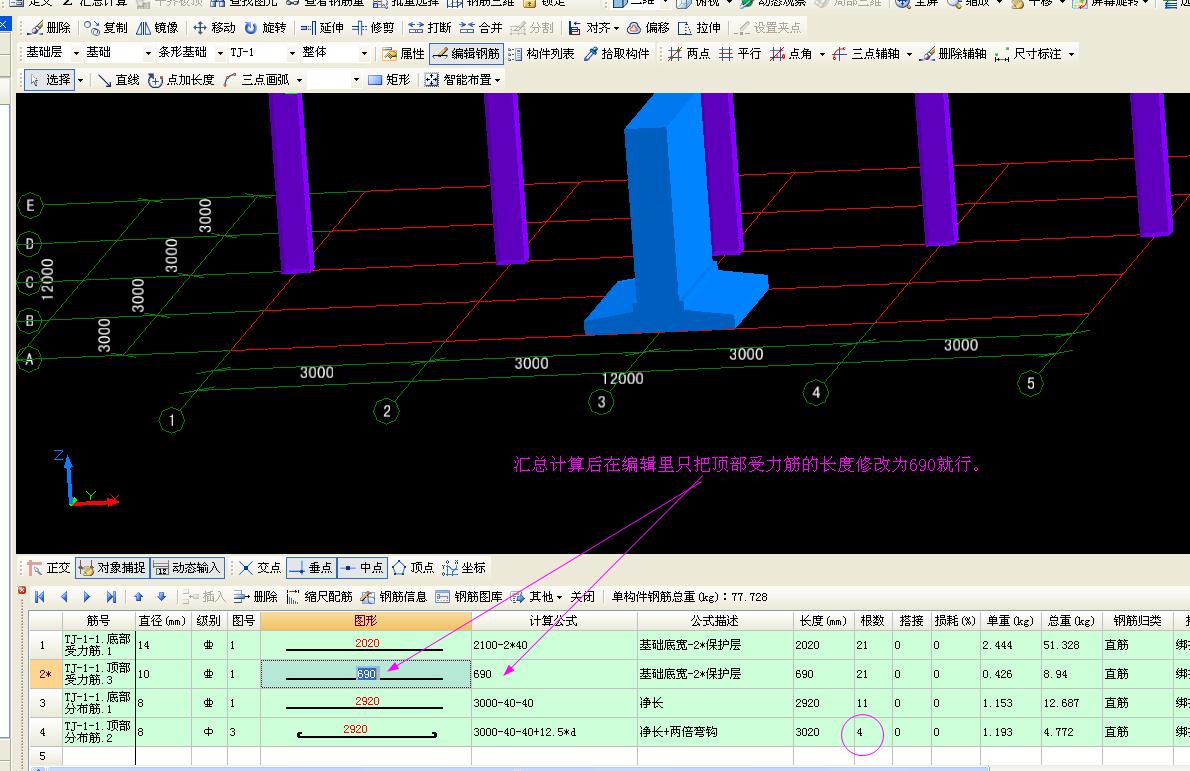This screenshot has width=1190, height=771.
Task: Select the 复制 (copy) tool
Action: [x=106, y=28]
